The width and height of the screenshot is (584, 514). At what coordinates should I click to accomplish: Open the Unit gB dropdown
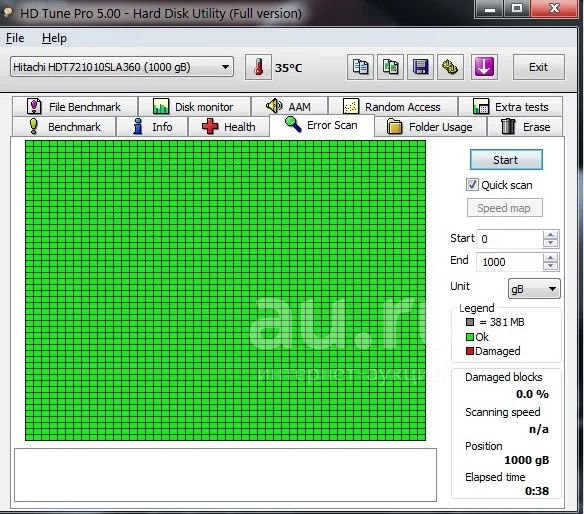click(x=534, y=289)
